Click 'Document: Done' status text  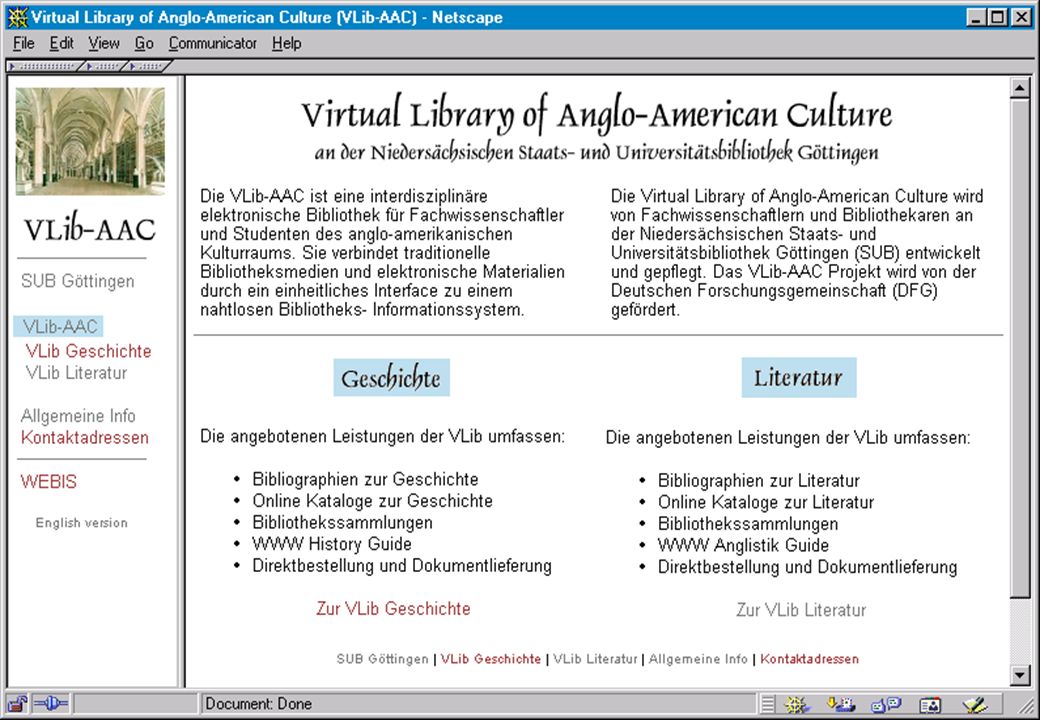tap(258, 703)
